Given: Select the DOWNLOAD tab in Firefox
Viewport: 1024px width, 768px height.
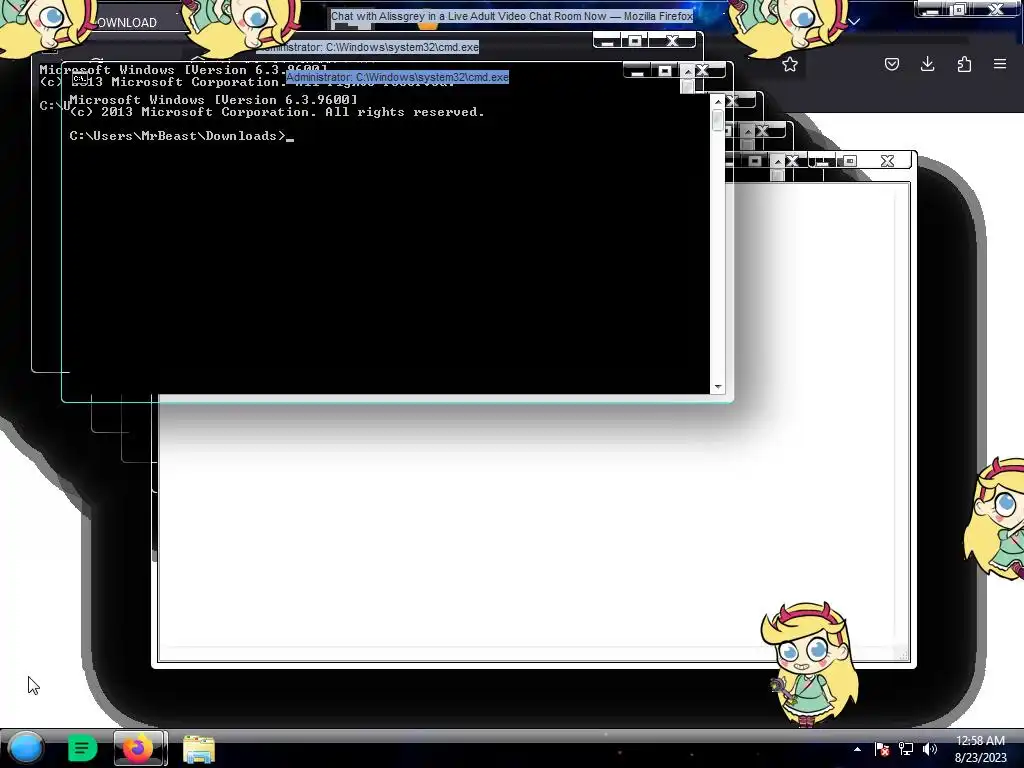Looking at the screenshot, I should pyautogui.click(x=126, y=22).
